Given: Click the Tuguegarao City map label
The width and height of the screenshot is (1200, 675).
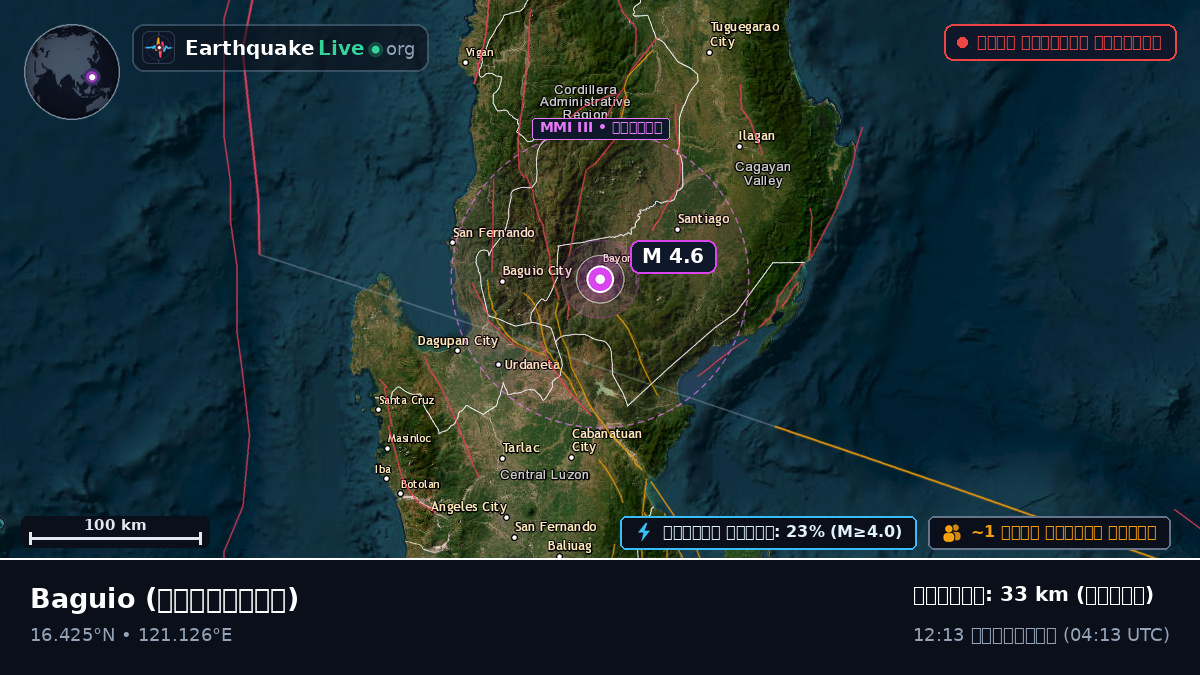Looking at the screenshot, I should (744, 34).
